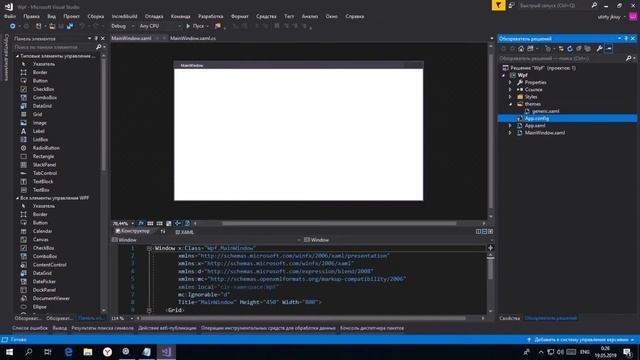Open the Отладка menu
This screenshot has width=640, height=360.
click(x=154, y=16)
